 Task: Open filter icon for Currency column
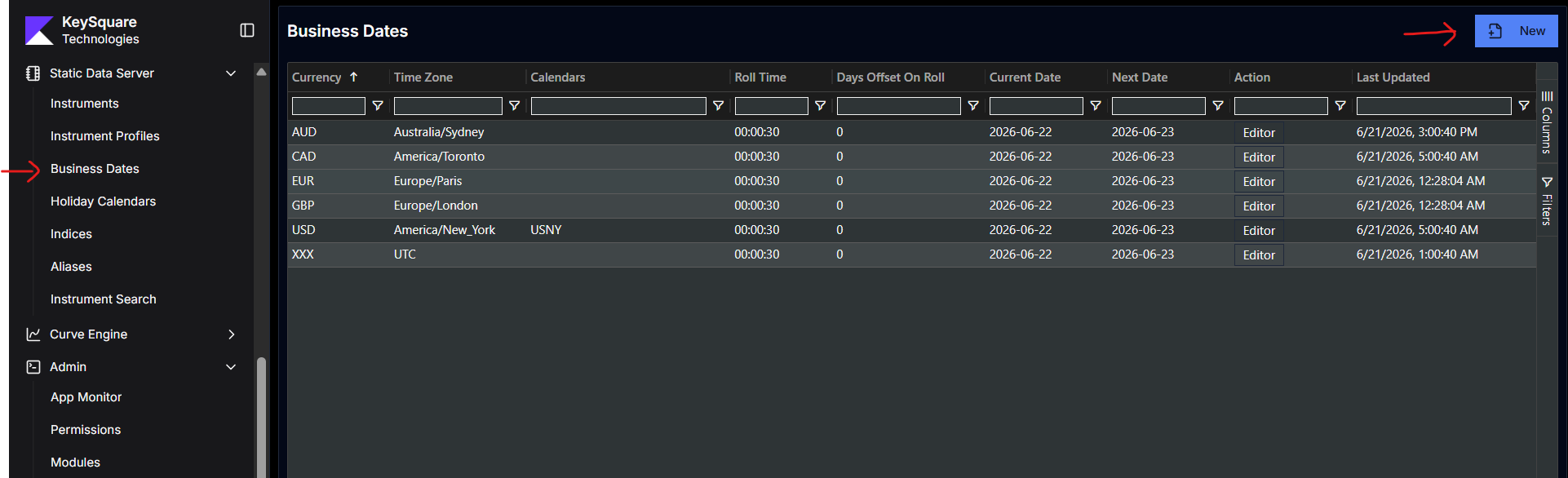coord(378,106)
